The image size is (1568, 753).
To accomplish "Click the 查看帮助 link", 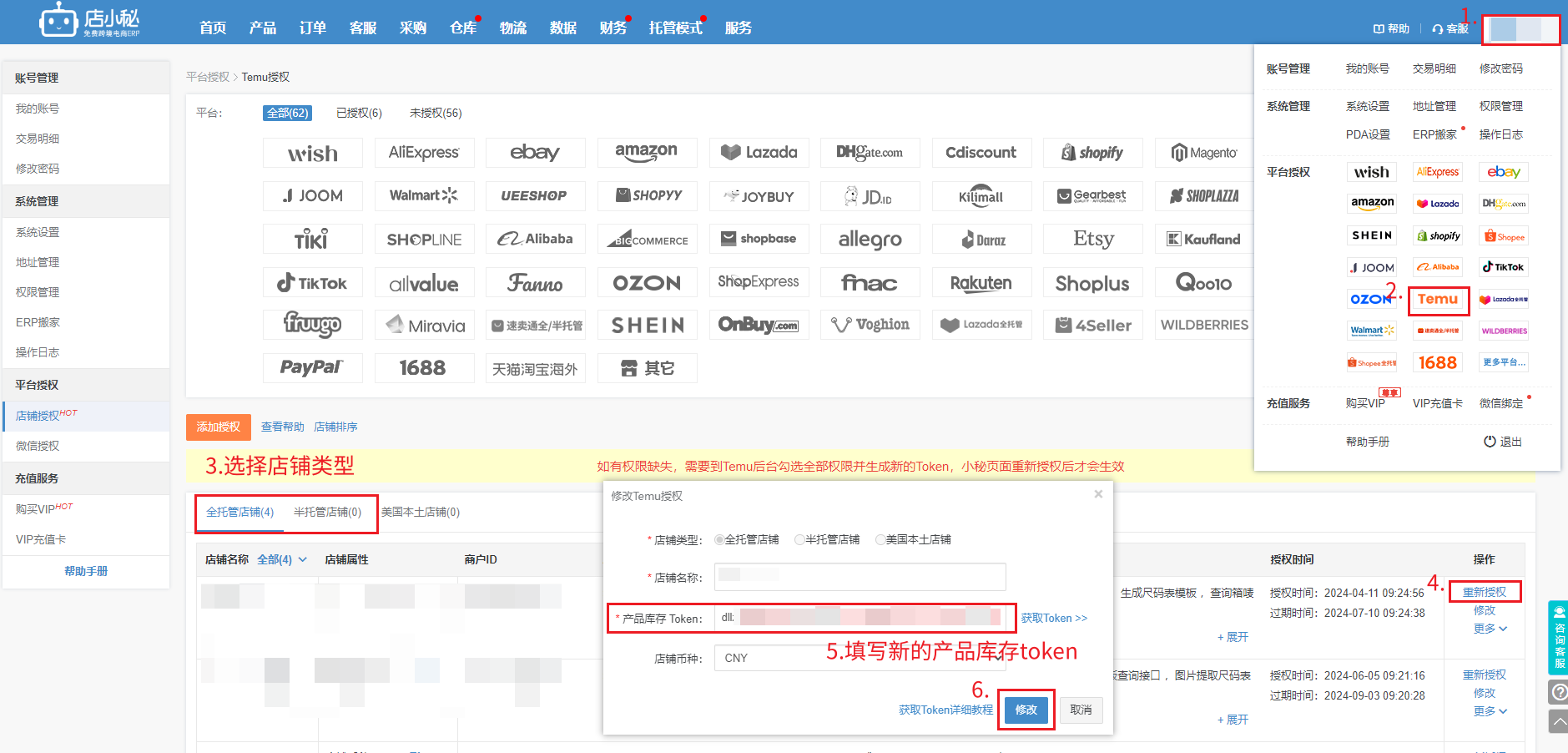I will (x=282, y=427).
